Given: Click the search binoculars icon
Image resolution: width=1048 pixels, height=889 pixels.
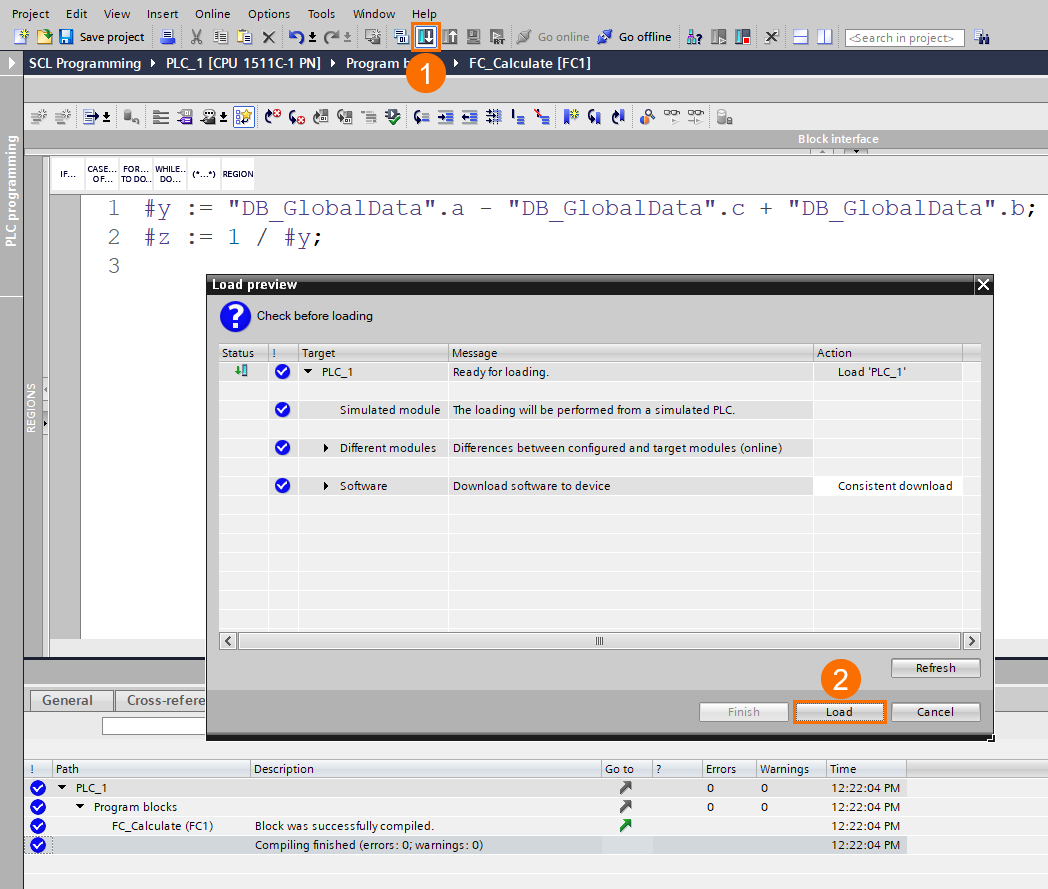Looking at the screenshot, I should click(x=981, y=37).
